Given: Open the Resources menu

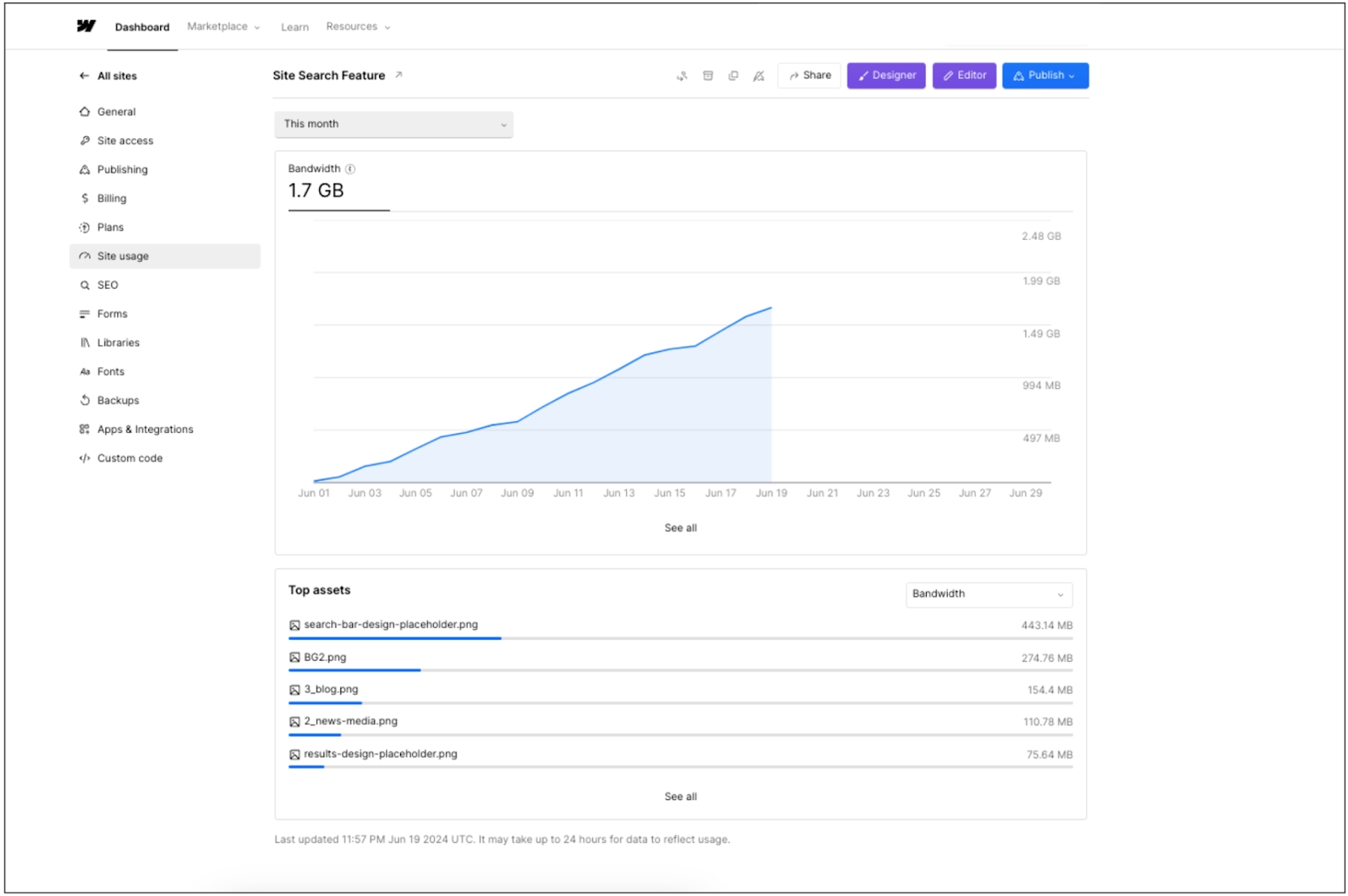Looking at the screenshot, I should [x=358, y=27].
